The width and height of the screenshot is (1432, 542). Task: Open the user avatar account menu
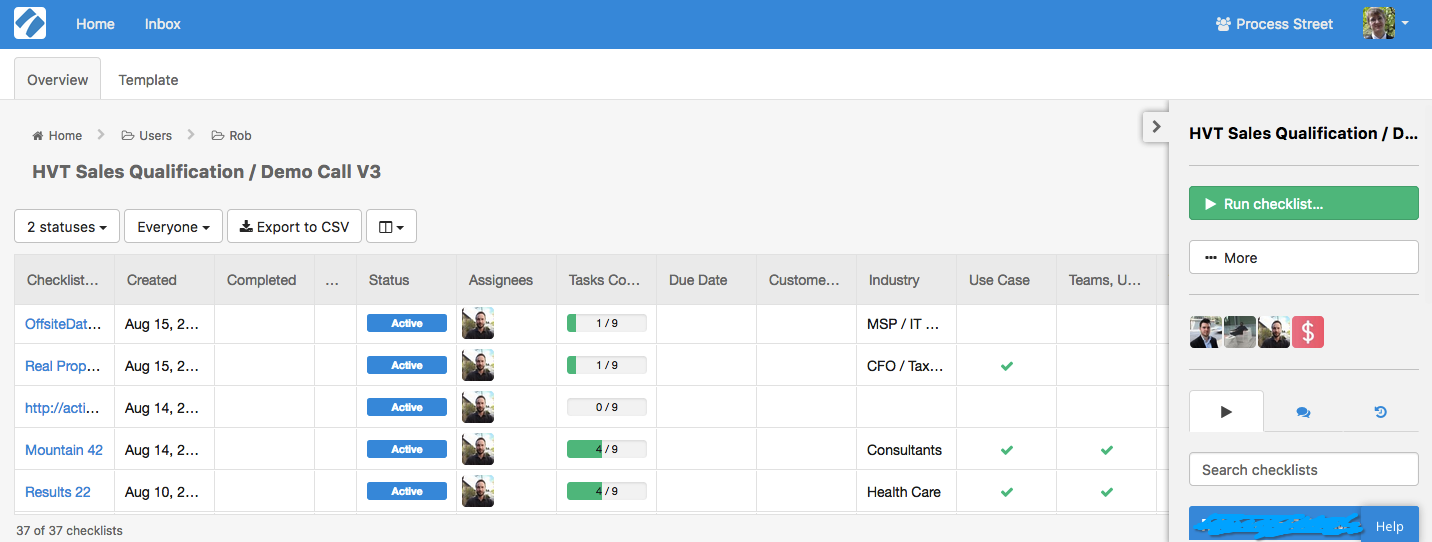coord(1386,23)
